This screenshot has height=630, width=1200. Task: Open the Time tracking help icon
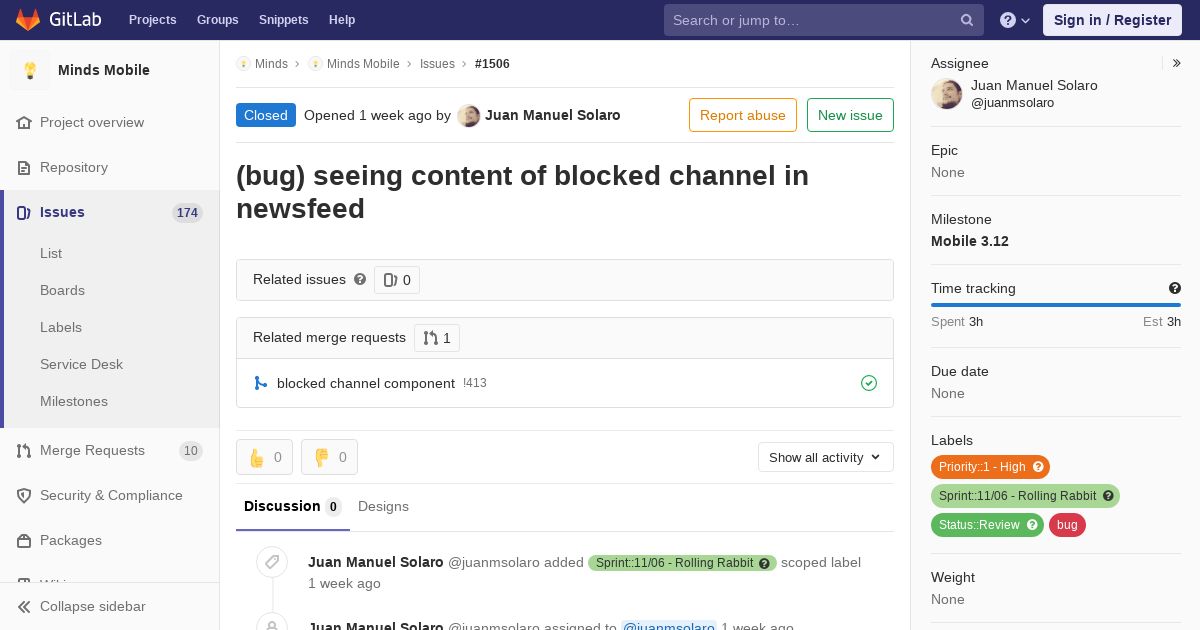1175,288
